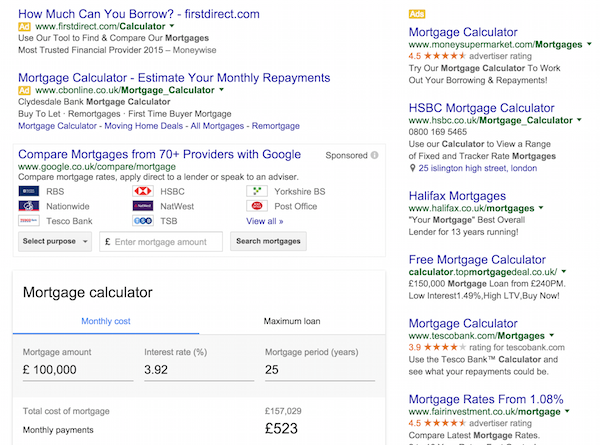Click the Search mortgages button
This screenshot has width=600, height=445.
pos(268,241)
